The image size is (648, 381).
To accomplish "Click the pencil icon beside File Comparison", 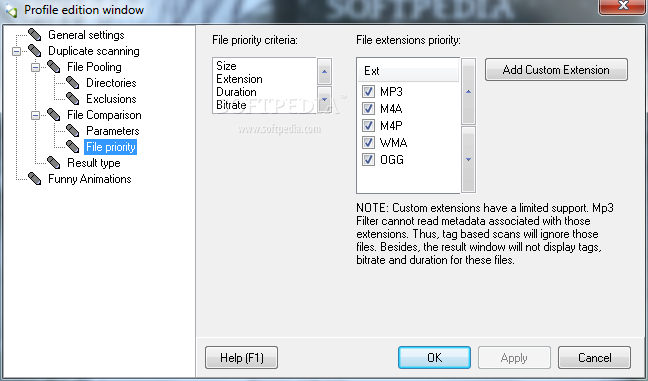I will click(x=53, y=114).
